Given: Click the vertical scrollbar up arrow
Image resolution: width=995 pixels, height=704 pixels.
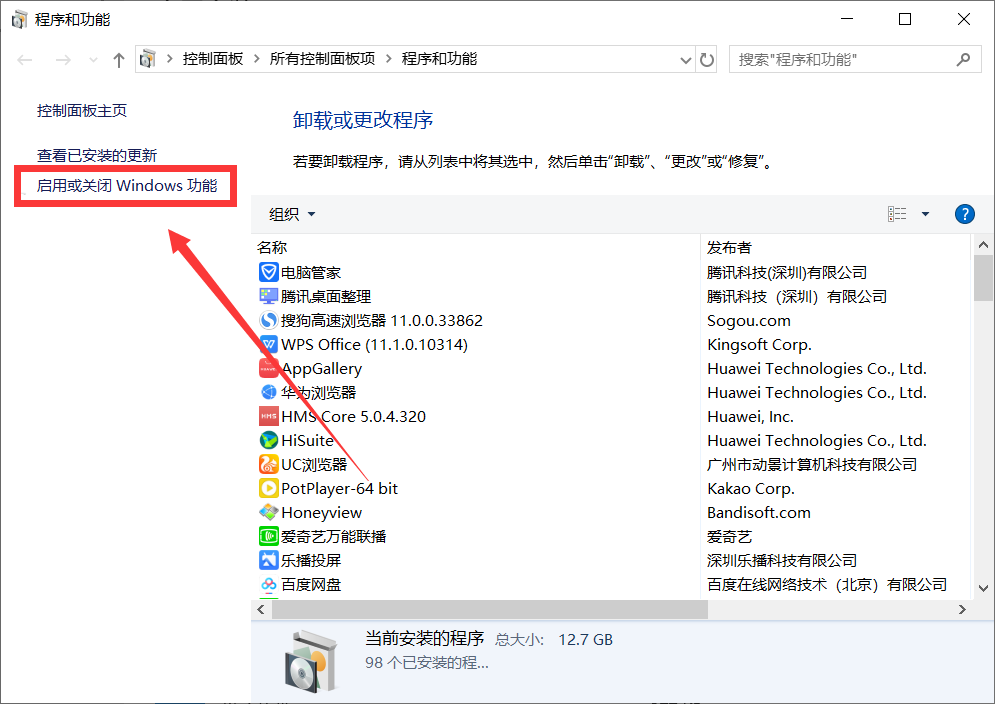Looking at the screenshot, I should pos(983,245).
